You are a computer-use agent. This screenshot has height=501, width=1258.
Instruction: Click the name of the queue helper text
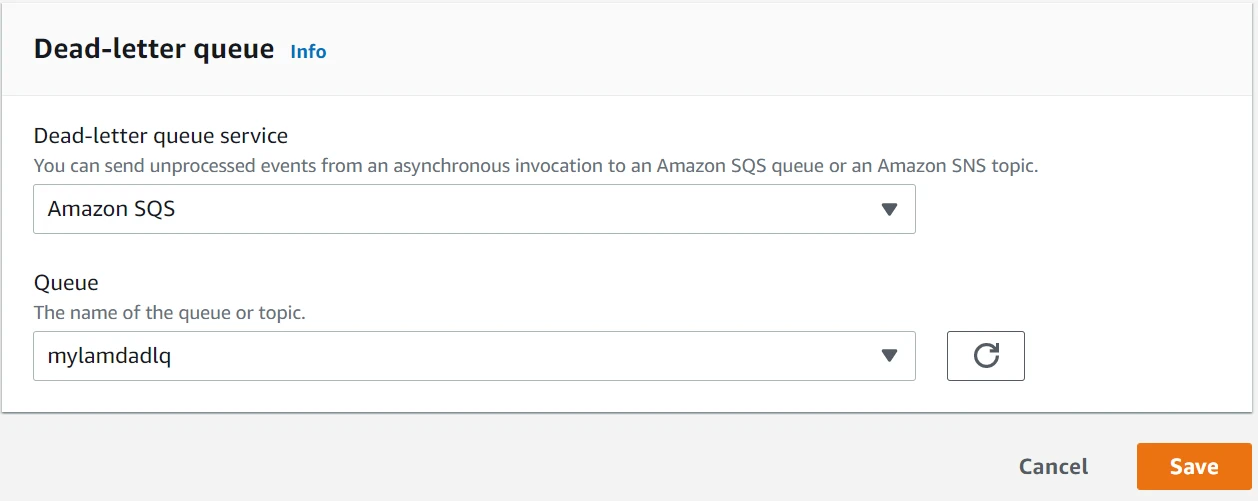pyautogui.click(x=170, y=313)
